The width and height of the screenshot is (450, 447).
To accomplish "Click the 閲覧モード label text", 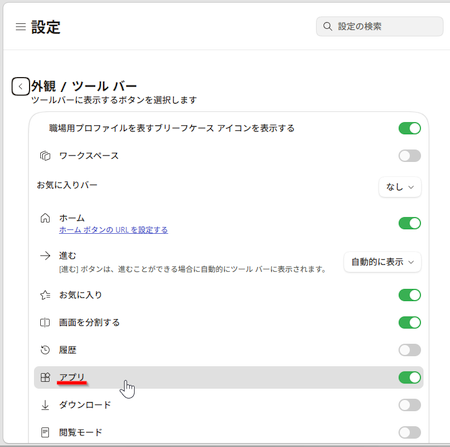I will point(80,432).
